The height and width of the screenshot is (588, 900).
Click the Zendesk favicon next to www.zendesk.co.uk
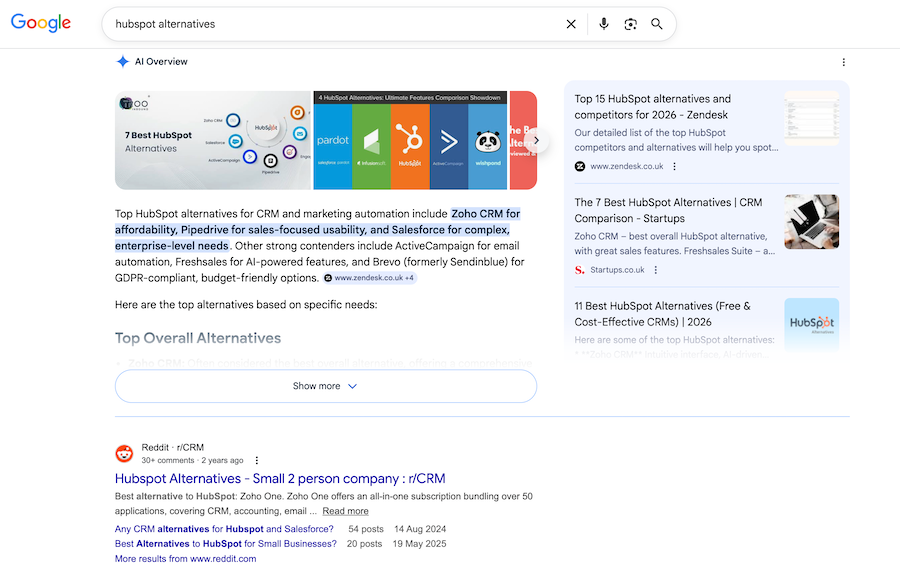[x=580, y=167]
